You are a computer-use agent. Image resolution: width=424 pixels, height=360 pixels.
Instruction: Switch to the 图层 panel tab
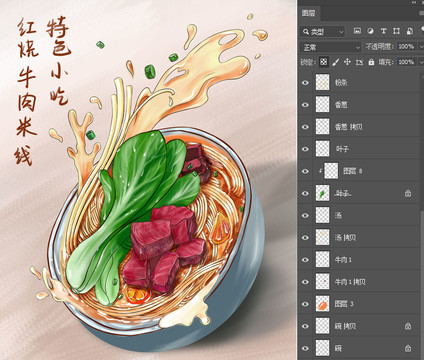308,13
